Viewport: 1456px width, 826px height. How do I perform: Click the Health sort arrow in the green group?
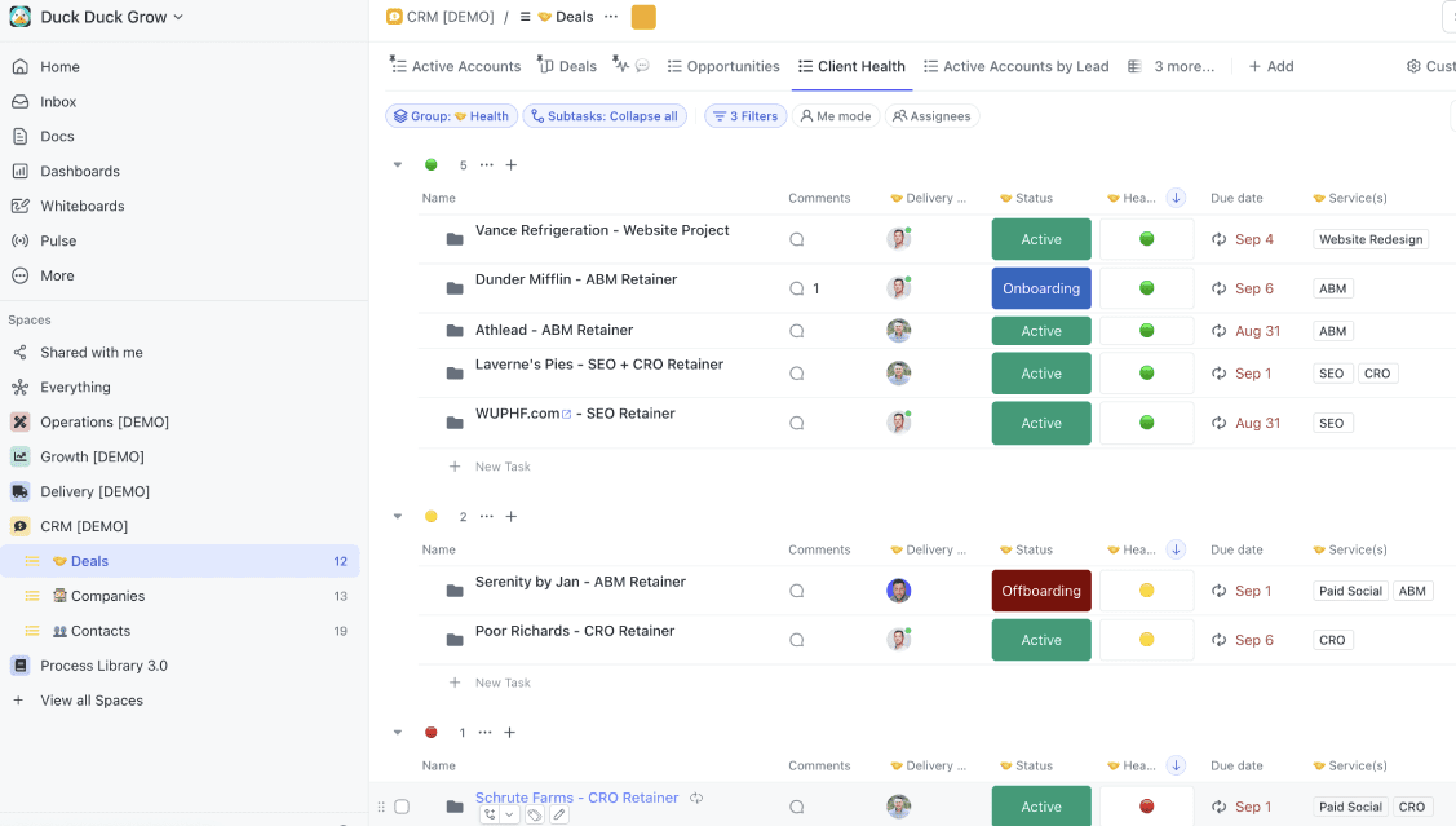pyautogui.click(x=1176, y=198)
